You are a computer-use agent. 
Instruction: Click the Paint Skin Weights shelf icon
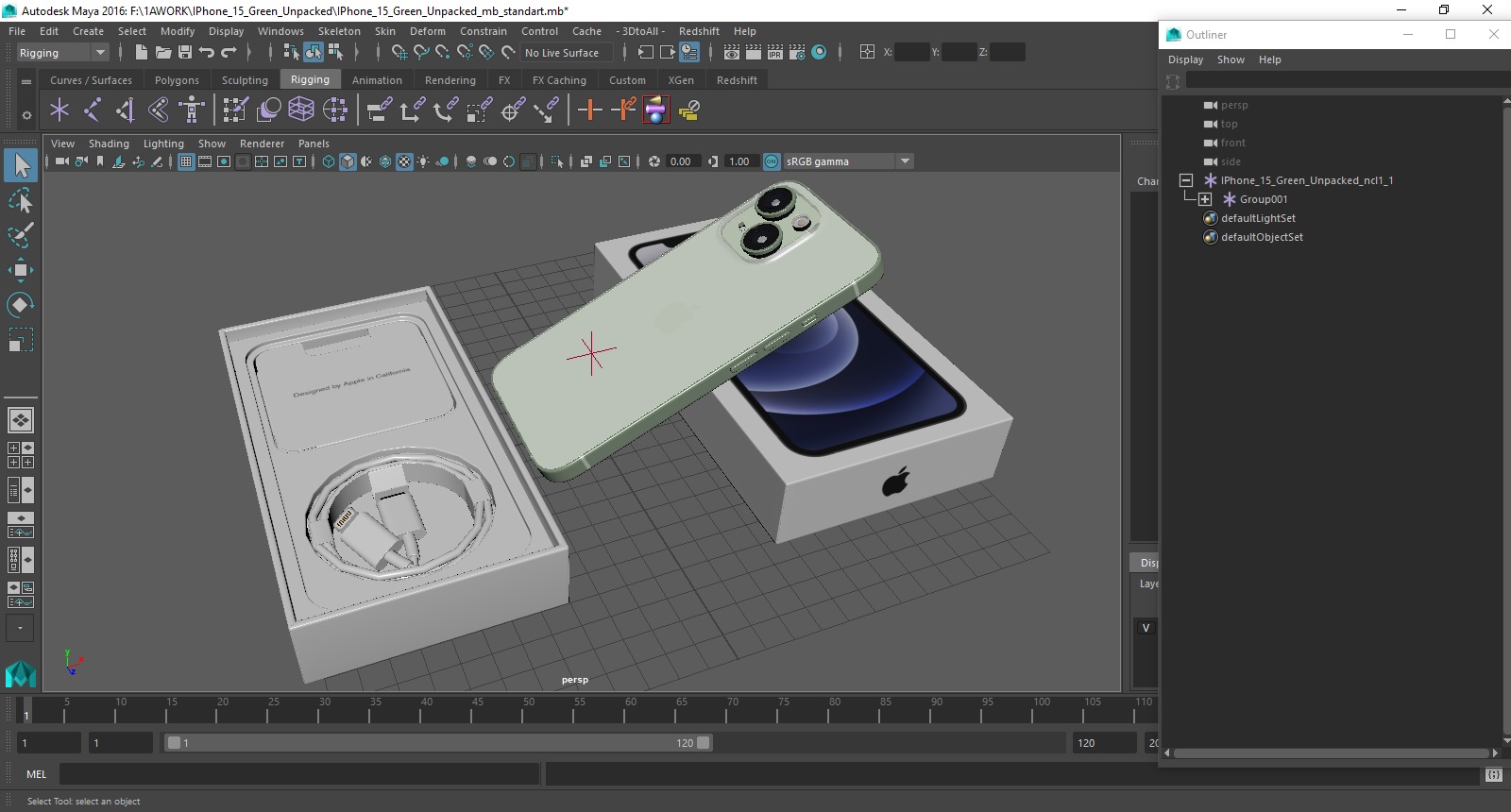click(235, 110)
